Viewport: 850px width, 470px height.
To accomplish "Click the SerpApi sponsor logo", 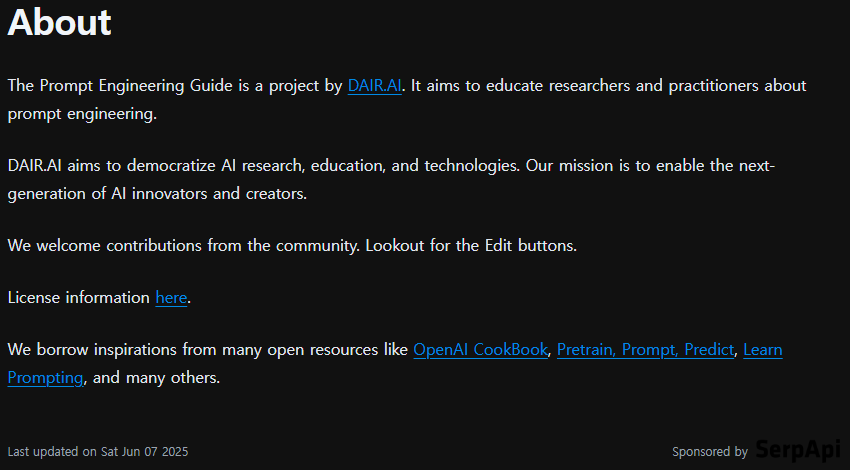I will click(x=797, y=451).
